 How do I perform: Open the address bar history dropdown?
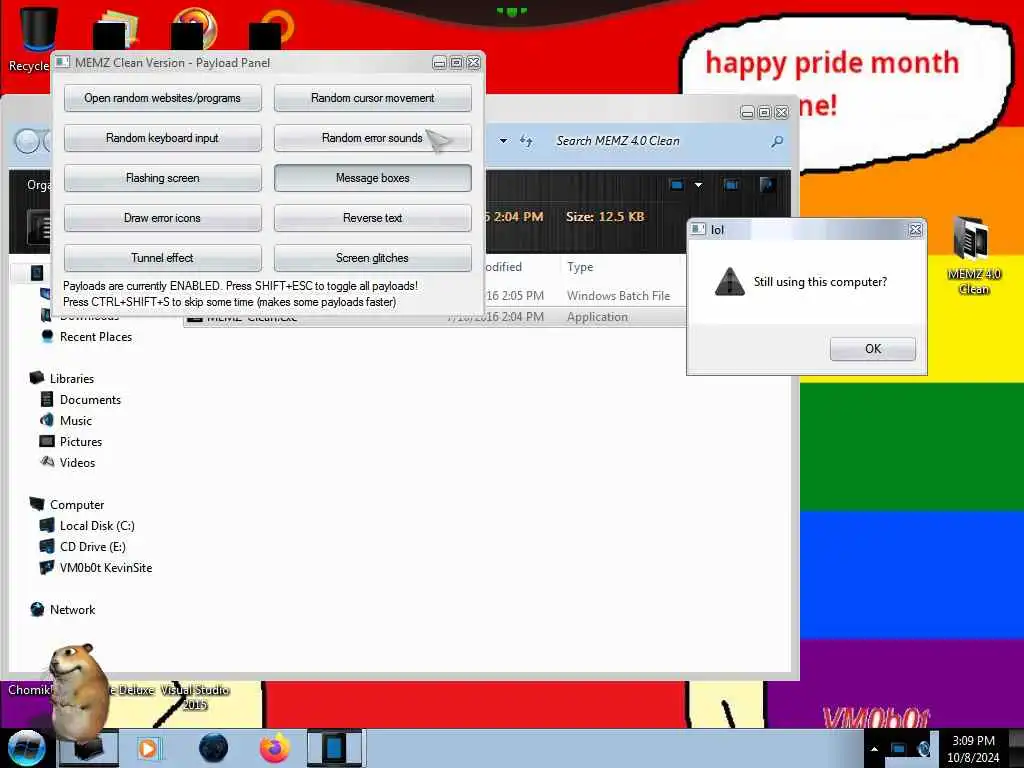pyautogui.click(x=504, y=140)
